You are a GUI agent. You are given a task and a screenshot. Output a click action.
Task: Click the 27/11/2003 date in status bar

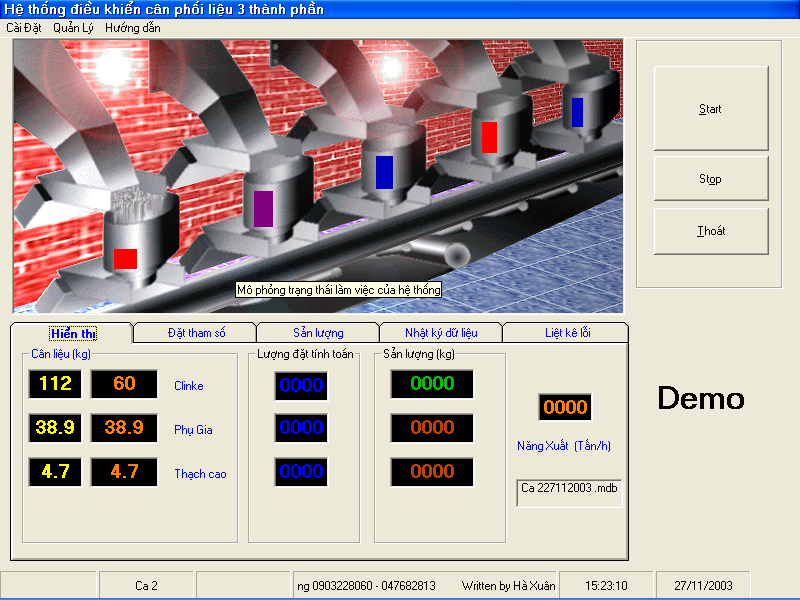(703, 585)
